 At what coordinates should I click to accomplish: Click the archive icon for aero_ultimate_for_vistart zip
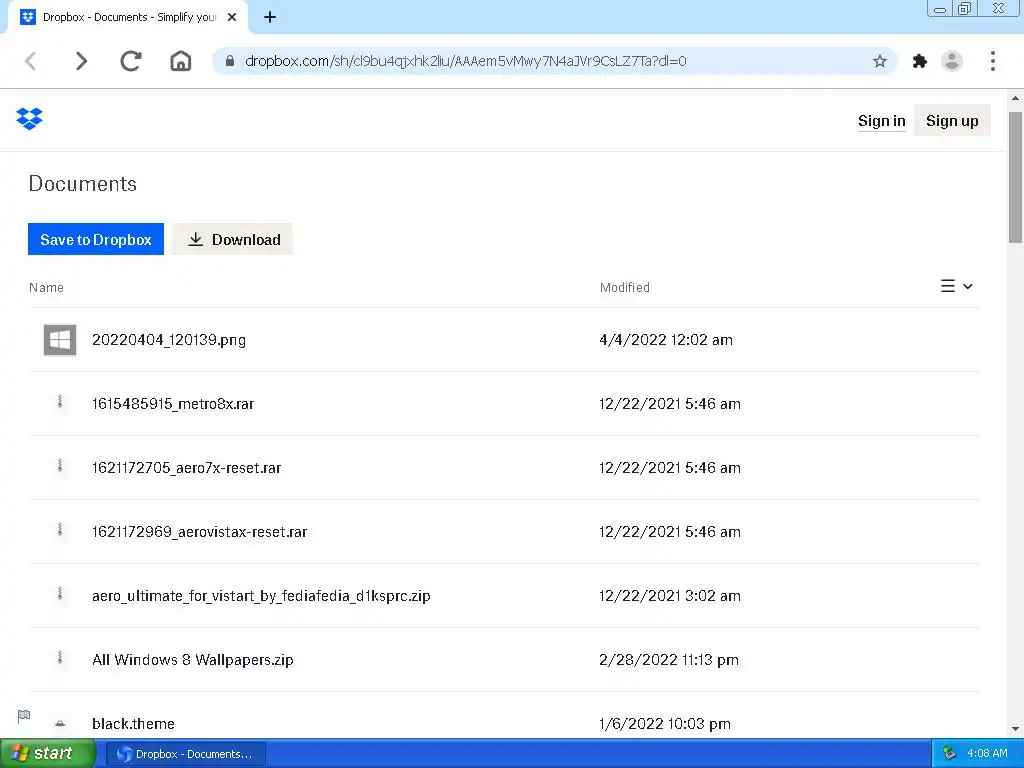60,594
